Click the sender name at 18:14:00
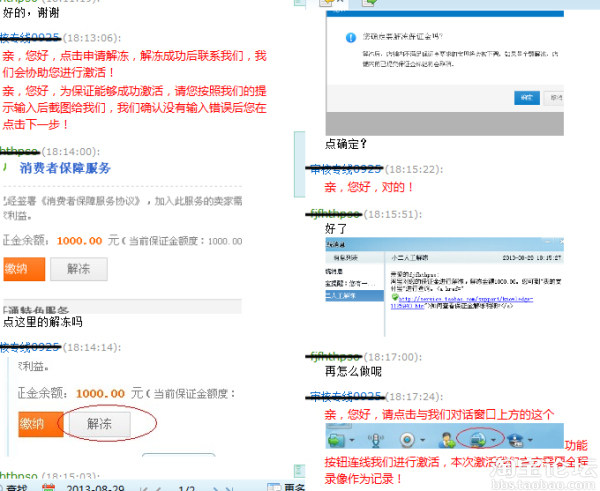600x491 pixels. pos(20,152)
